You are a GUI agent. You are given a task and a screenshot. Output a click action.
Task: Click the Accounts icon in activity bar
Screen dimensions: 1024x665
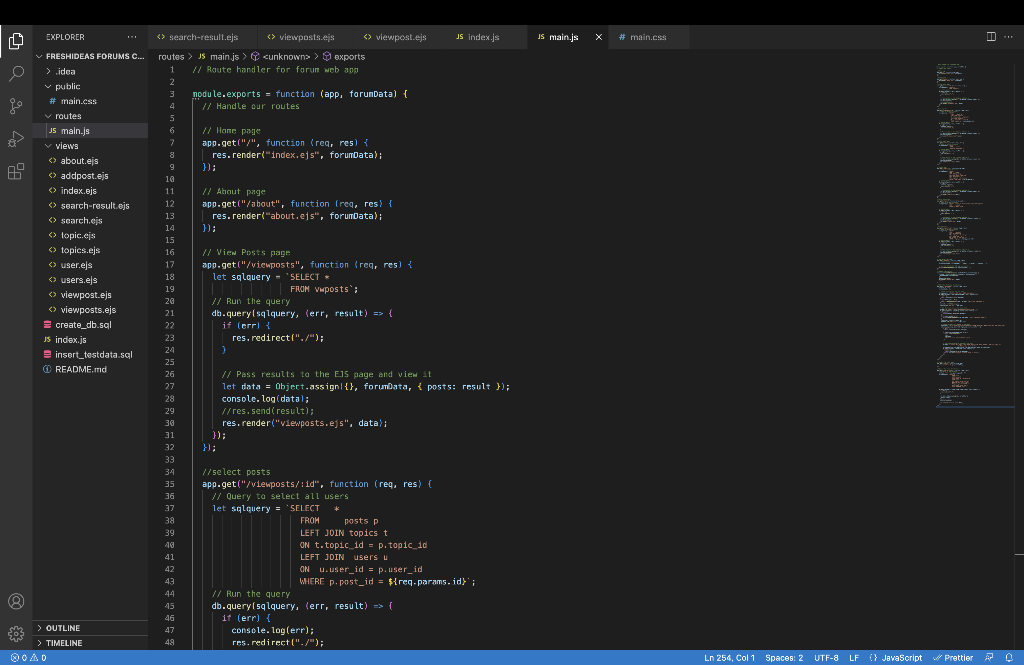click(16, 601)
